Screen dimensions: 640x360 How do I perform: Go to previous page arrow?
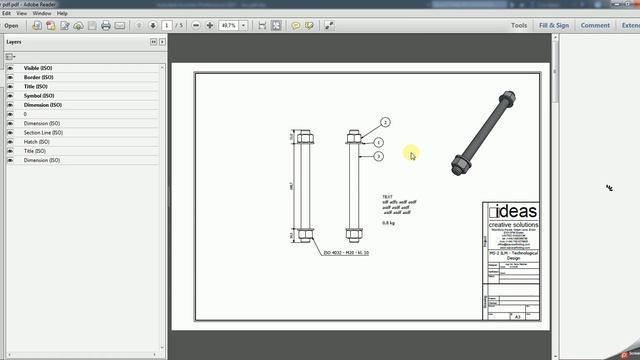pos(139,26)
